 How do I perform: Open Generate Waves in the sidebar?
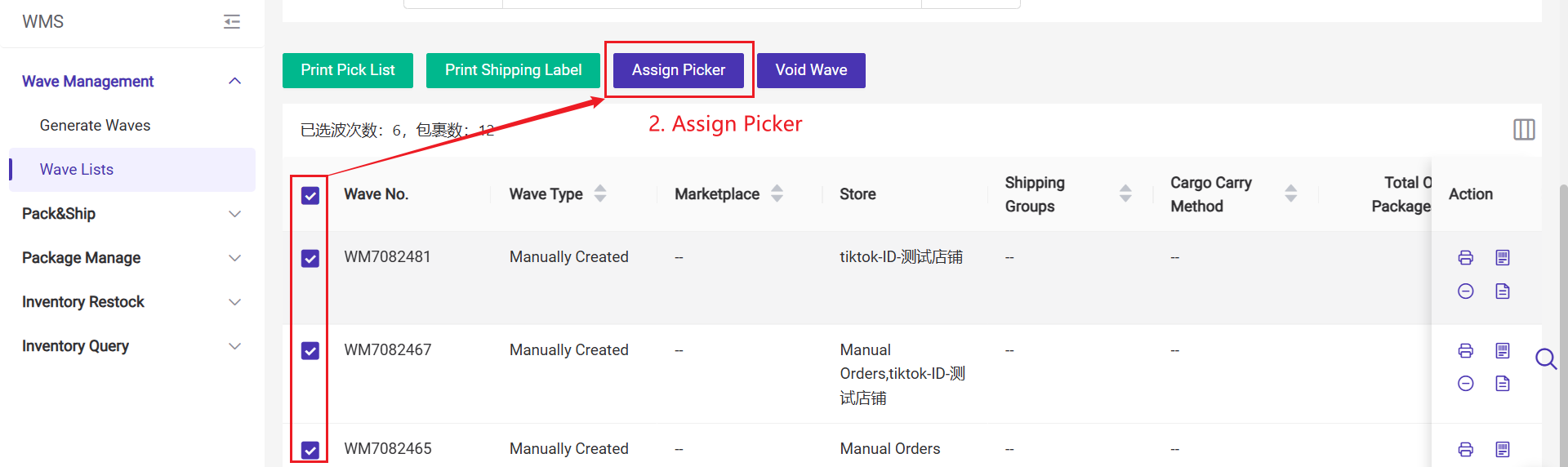coord(95,126)
